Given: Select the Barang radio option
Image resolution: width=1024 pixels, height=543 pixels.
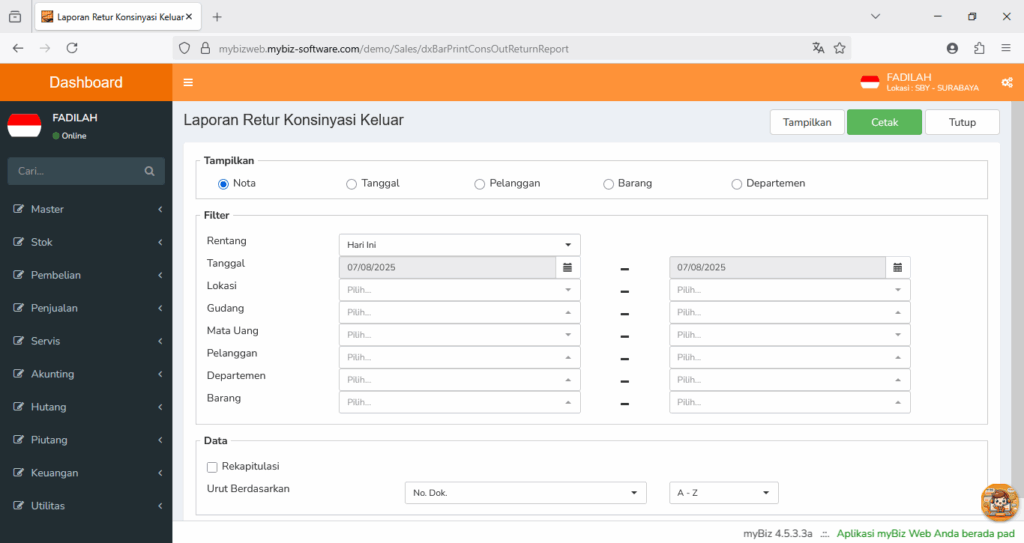Looking at the screenshot, I should (x=608, y=184).
